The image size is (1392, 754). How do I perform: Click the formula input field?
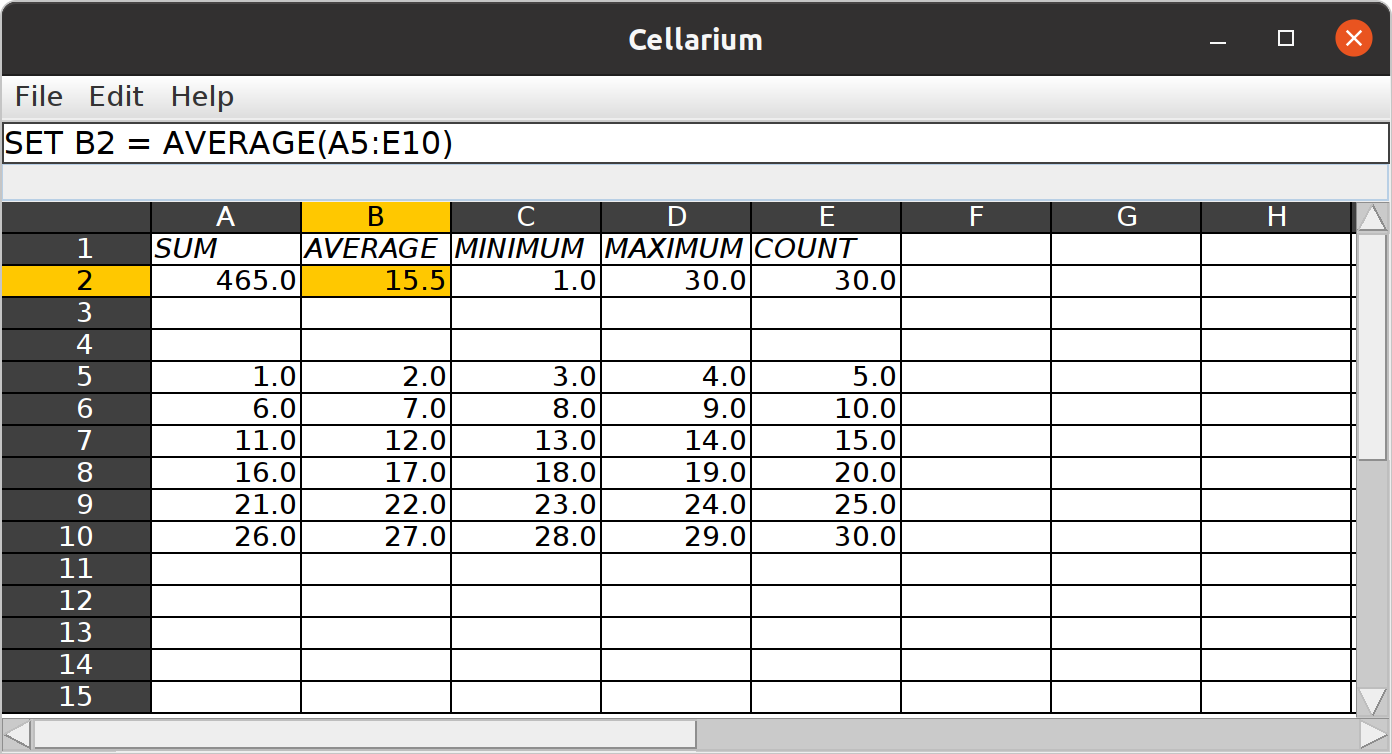tap(695, 144)
